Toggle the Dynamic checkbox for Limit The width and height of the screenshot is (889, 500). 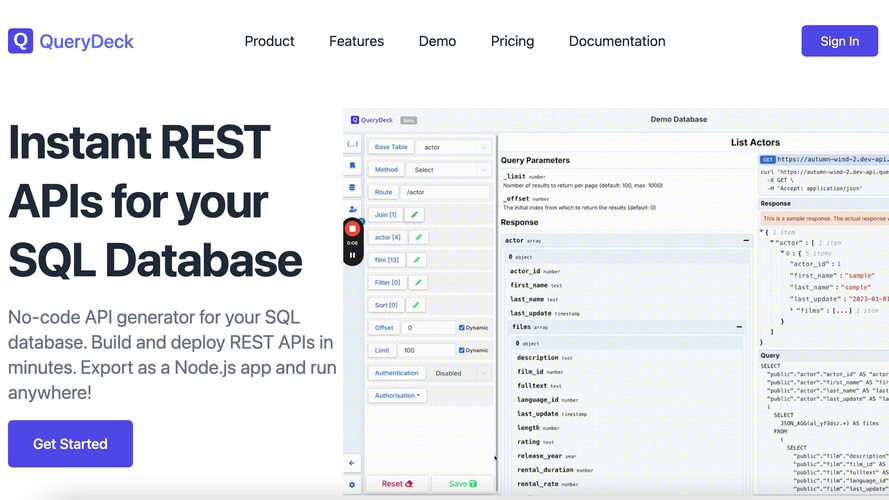tap(462, 350)
